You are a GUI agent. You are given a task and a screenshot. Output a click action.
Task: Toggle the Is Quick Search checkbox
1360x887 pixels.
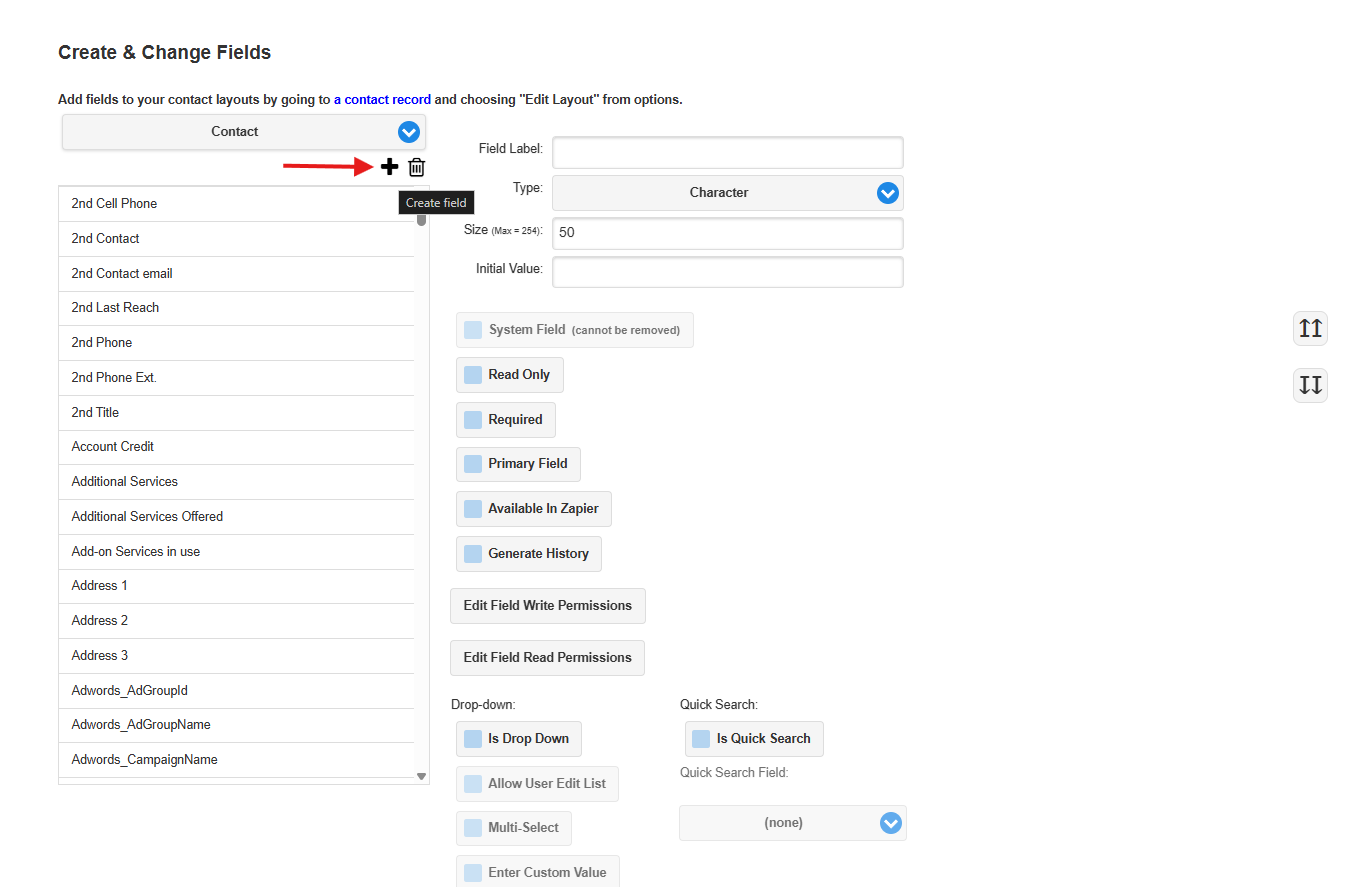(x=701, y=739)
